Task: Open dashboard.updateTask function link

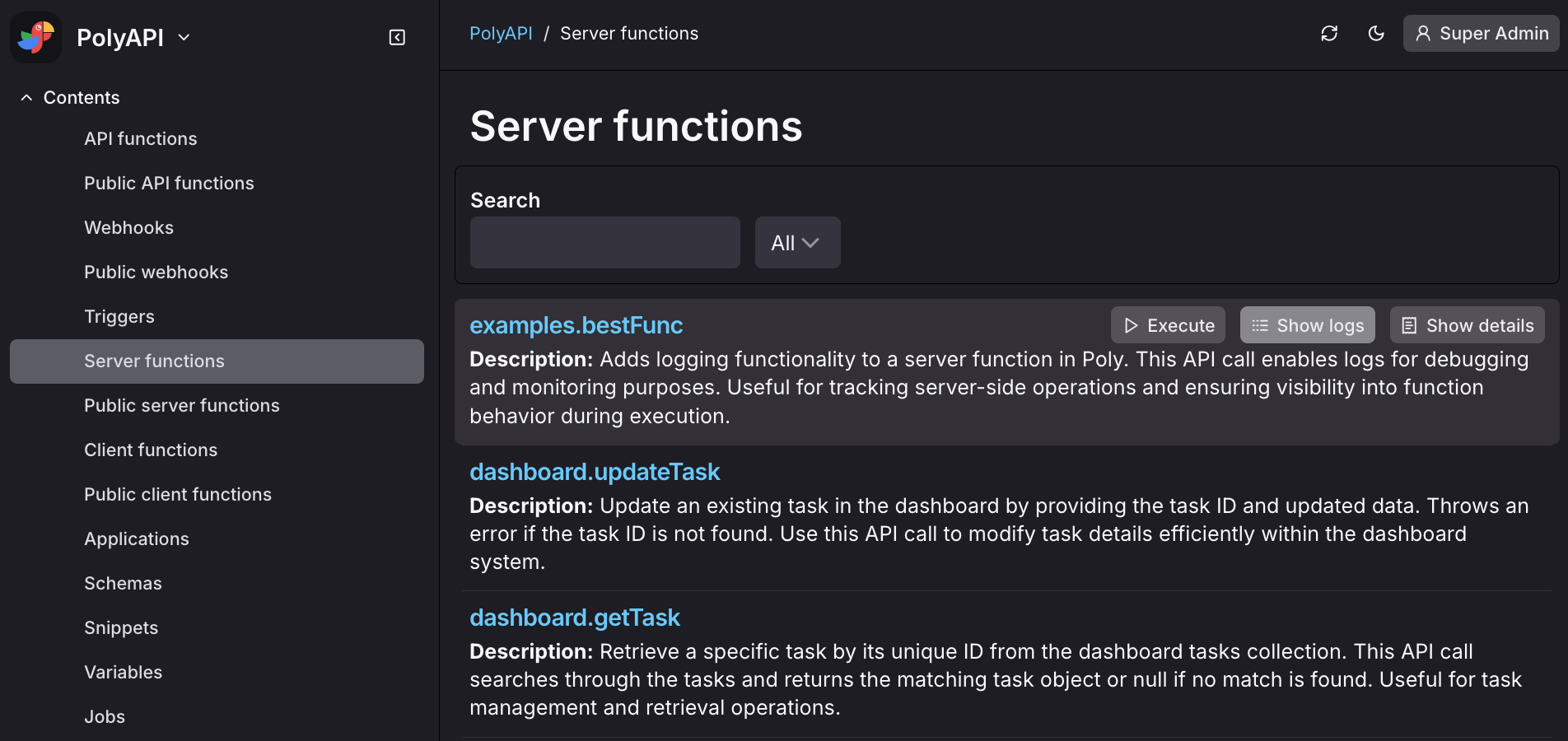Action: pos(595,472)
